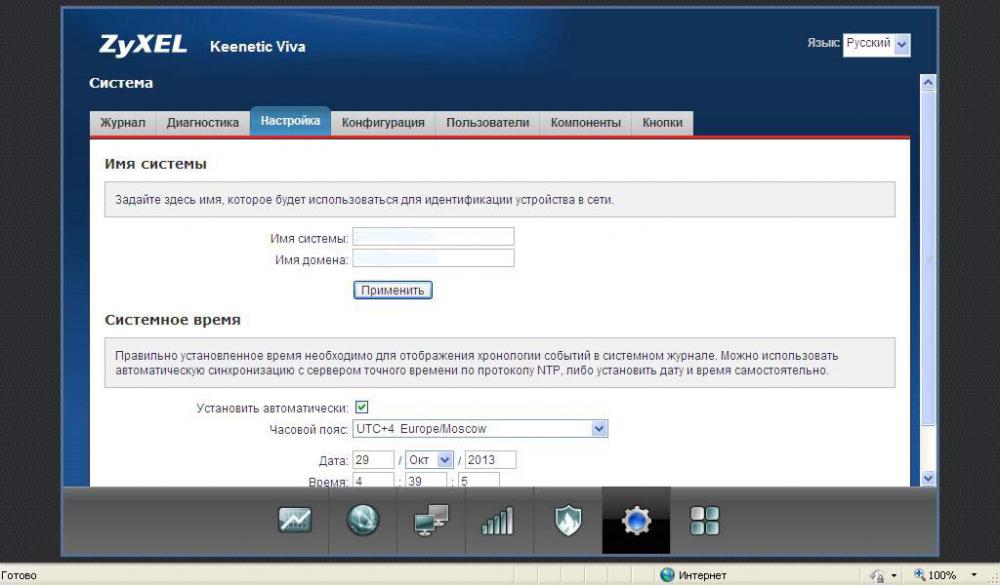Click the Системное время section heading

(x=173, y=320)
